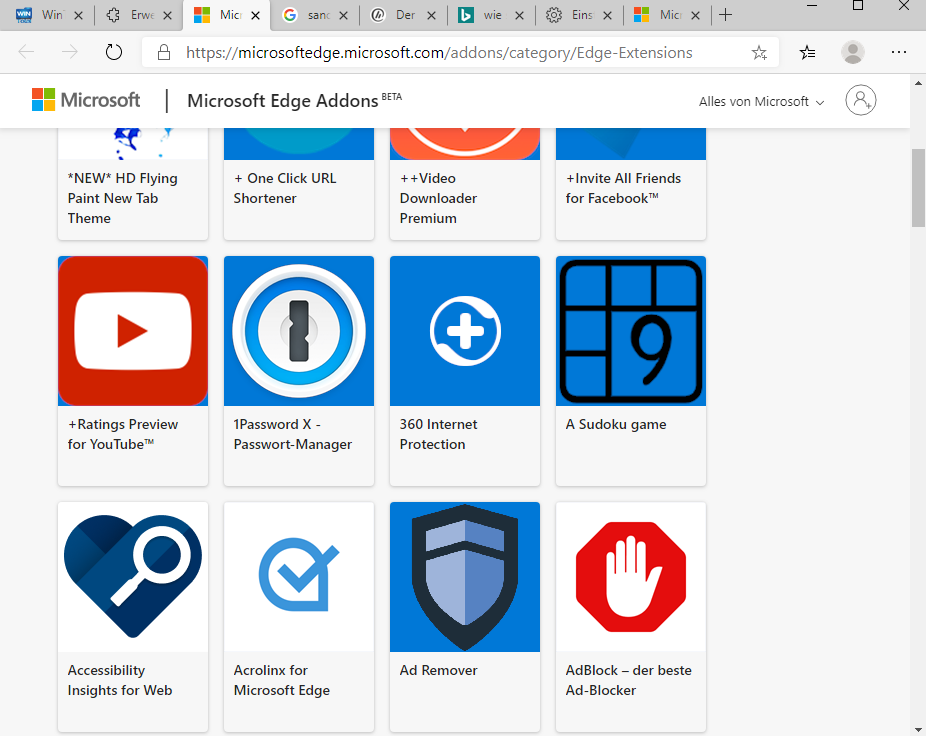Open the Ad Remover title

pyautogui.click(x=438, y=670)
